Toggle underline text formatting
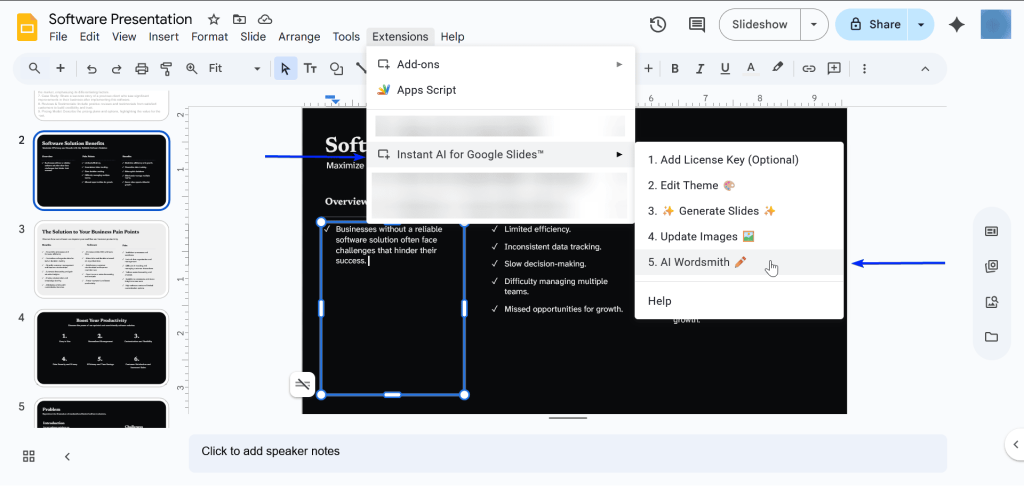Image resolution: width=1024 pixels, height=486 pixels. click(x=725, y=69)
